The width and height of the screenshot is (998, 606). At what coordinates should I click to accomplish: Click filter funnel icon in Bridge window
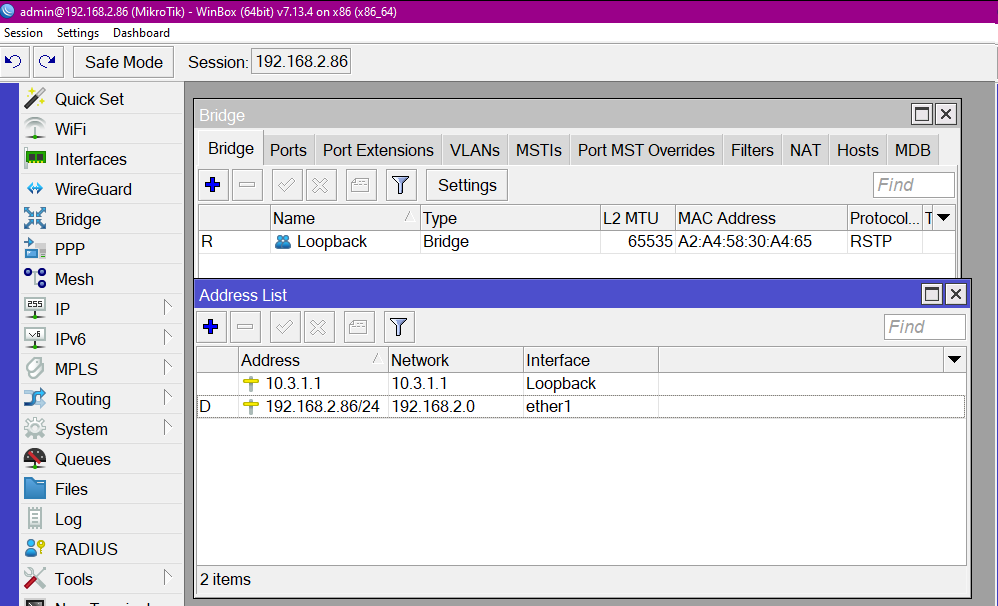pos(400,185)
